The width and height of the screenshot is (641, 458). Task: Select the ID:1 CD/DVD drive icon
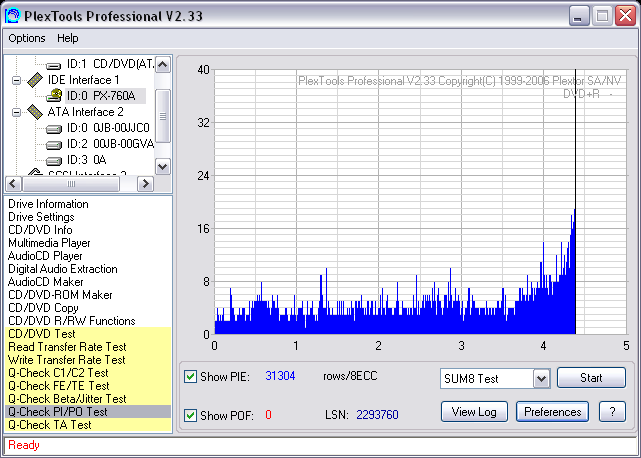53,65
